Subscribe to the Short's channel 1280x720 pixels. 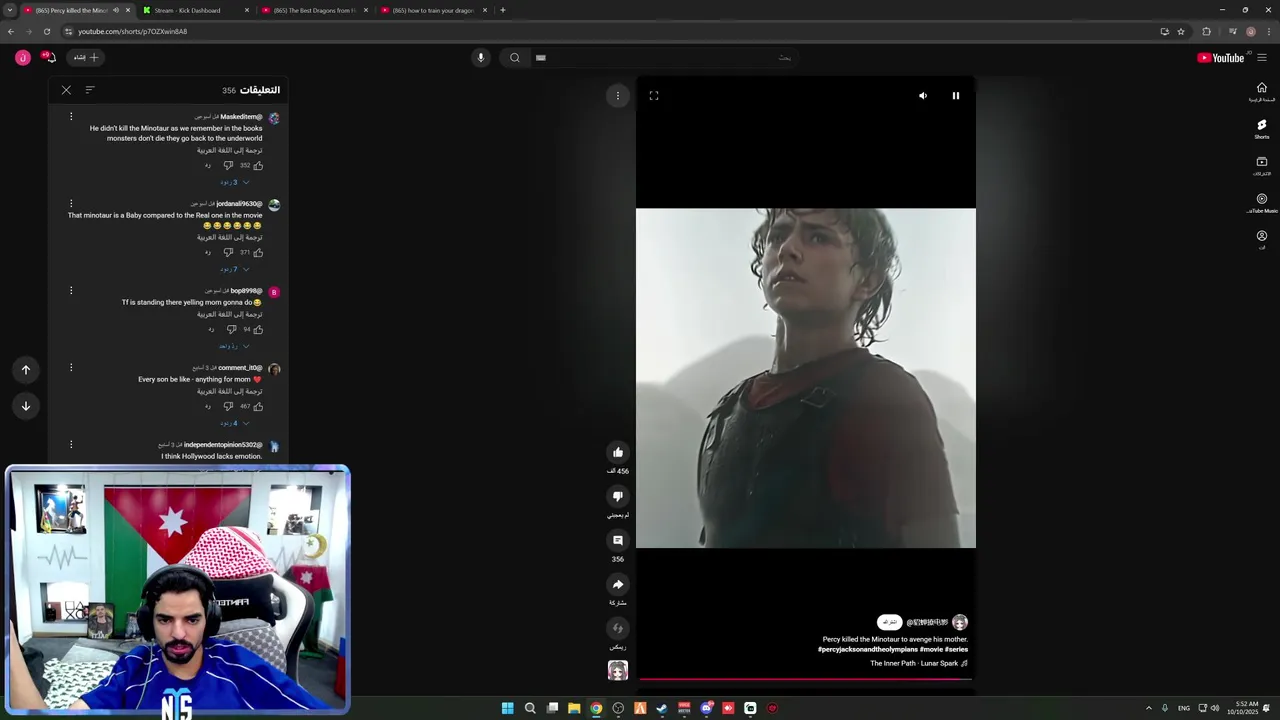[x=889, y=622]
